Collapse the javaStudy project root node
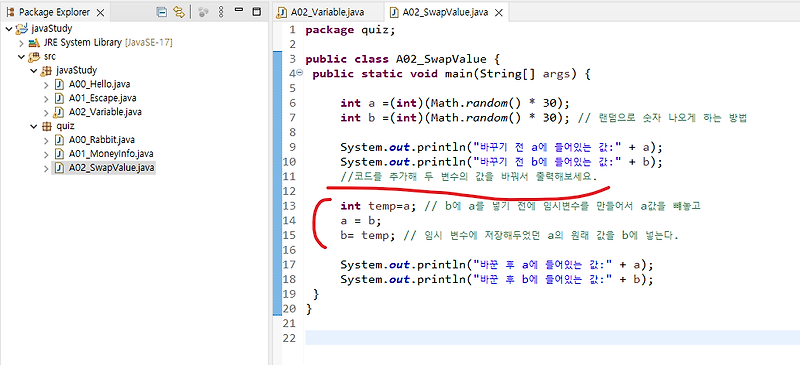This screenshot has height=365, width=800. click(x=9, y=29)
